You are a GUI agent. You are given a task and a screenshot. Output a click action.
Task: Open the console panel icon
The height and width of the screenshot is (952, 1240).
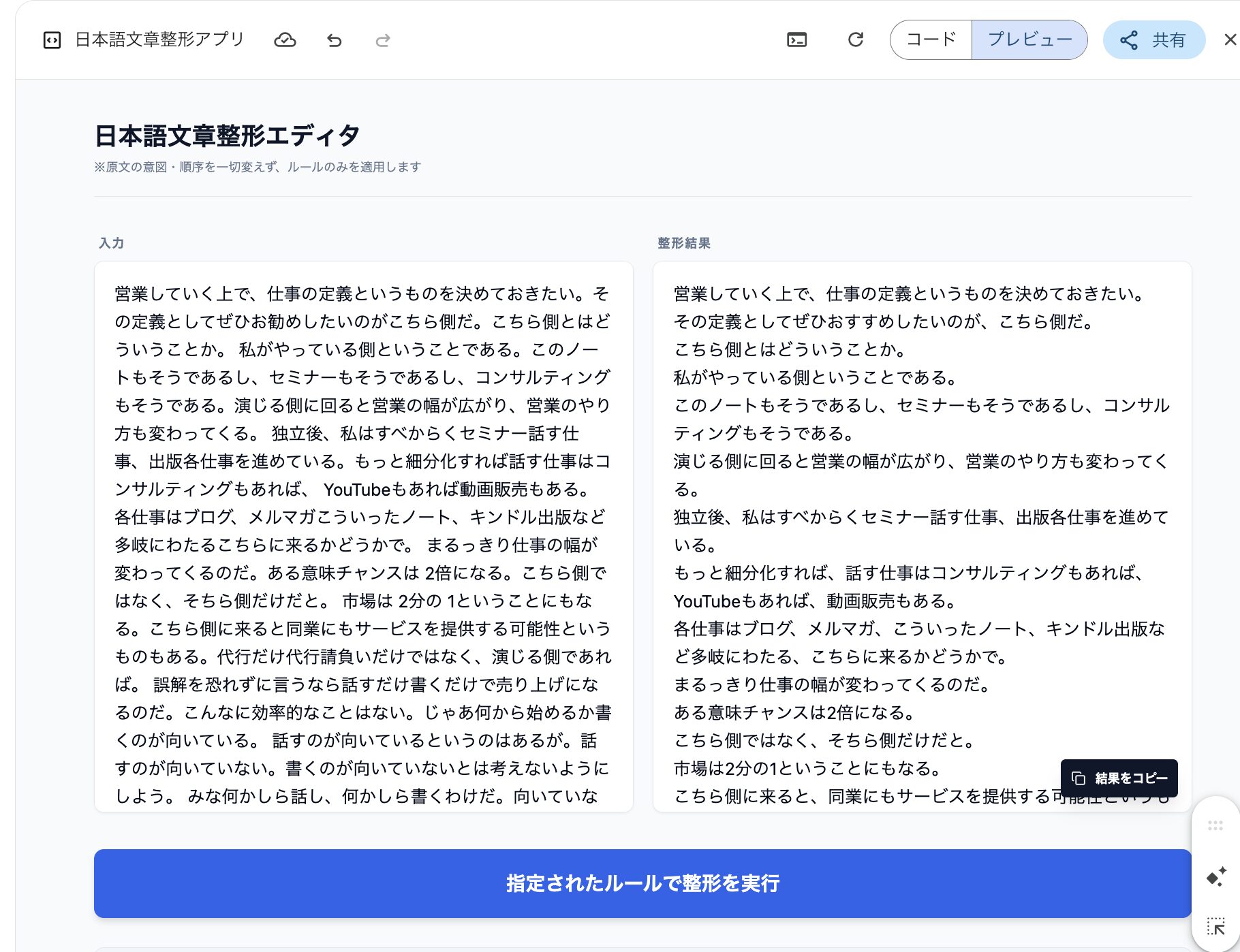pos(796,40)
